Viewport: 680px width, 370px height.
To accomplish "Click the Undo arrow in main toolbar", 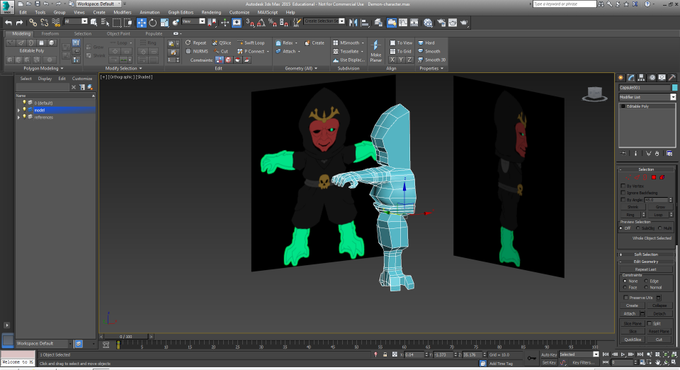I will (x=9, y=23).
